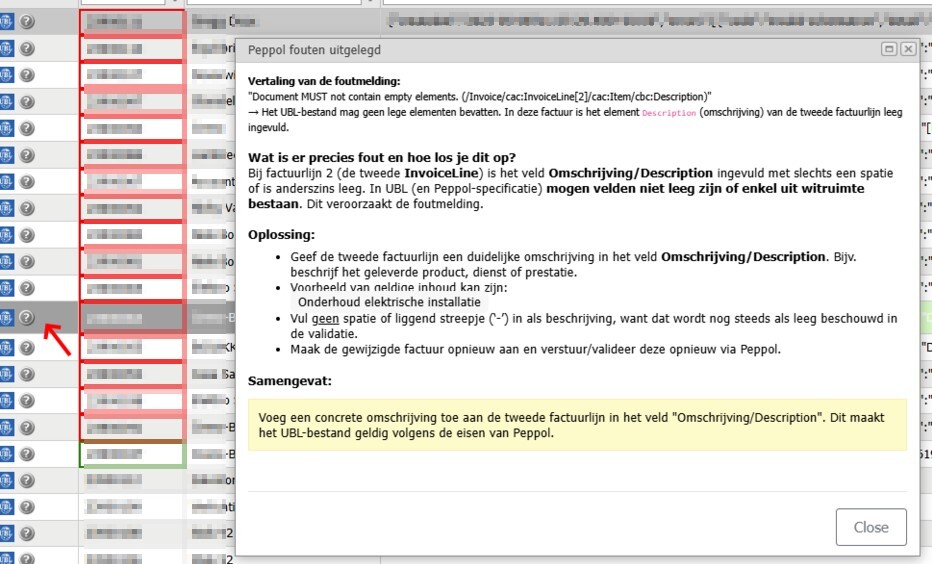
Task: Click bullet 'Maak de gewijzigde factuur opnieuw aan'
Action: pos(535,349)
